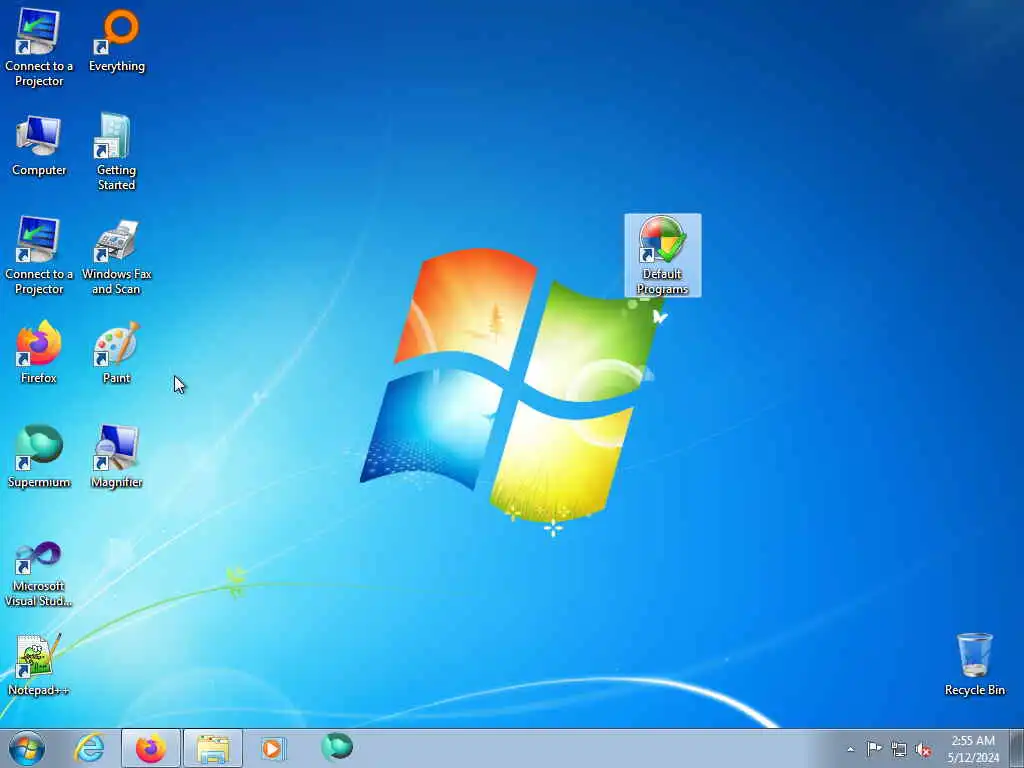Open the clock showing 2:55 AM
Screen dimensions: 1024x768
pyautogui.click(x=973, y=748)
